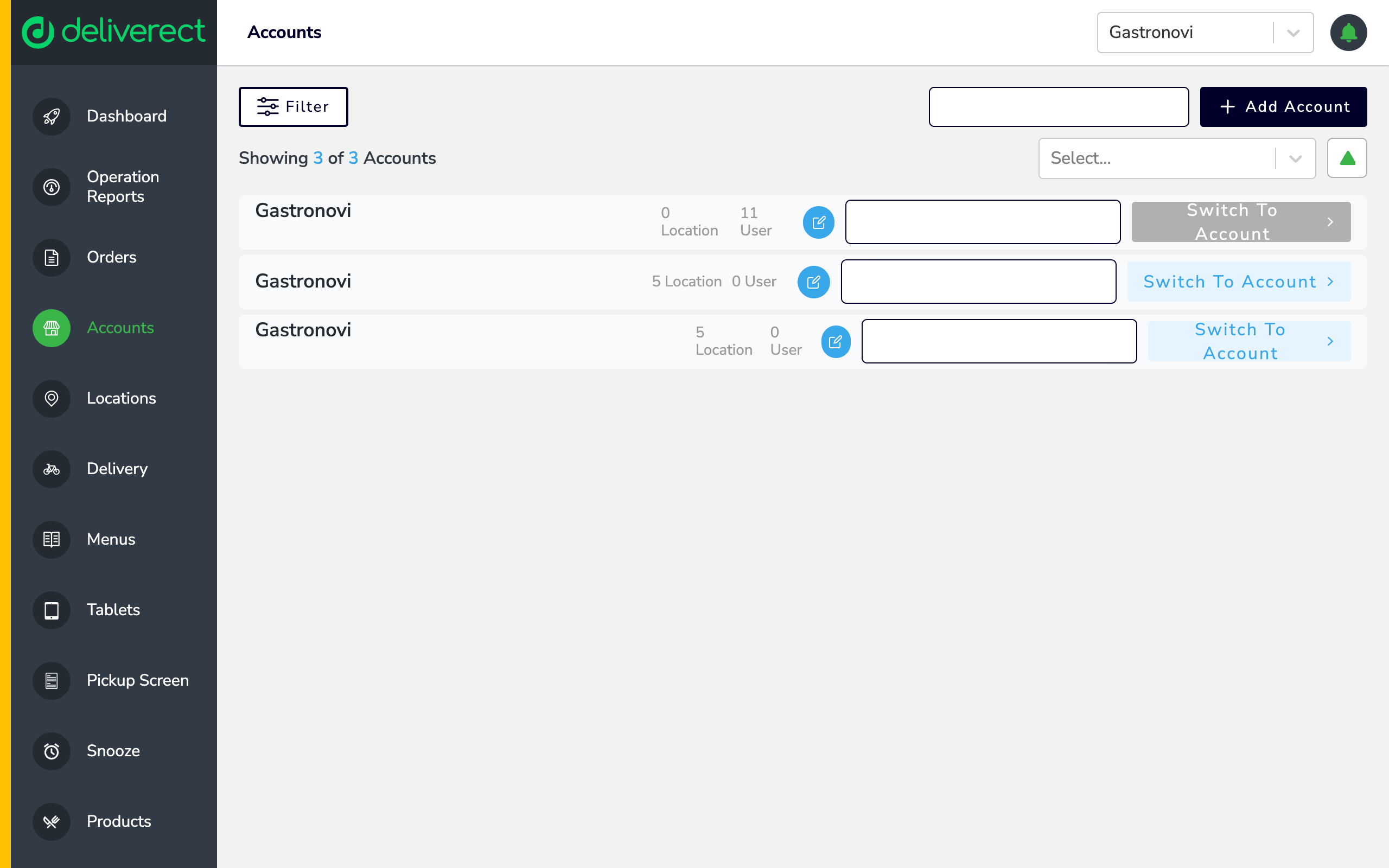The image size is (1389, 868).
Task: Open the Tablets section
Action: [x=113, y=610]
